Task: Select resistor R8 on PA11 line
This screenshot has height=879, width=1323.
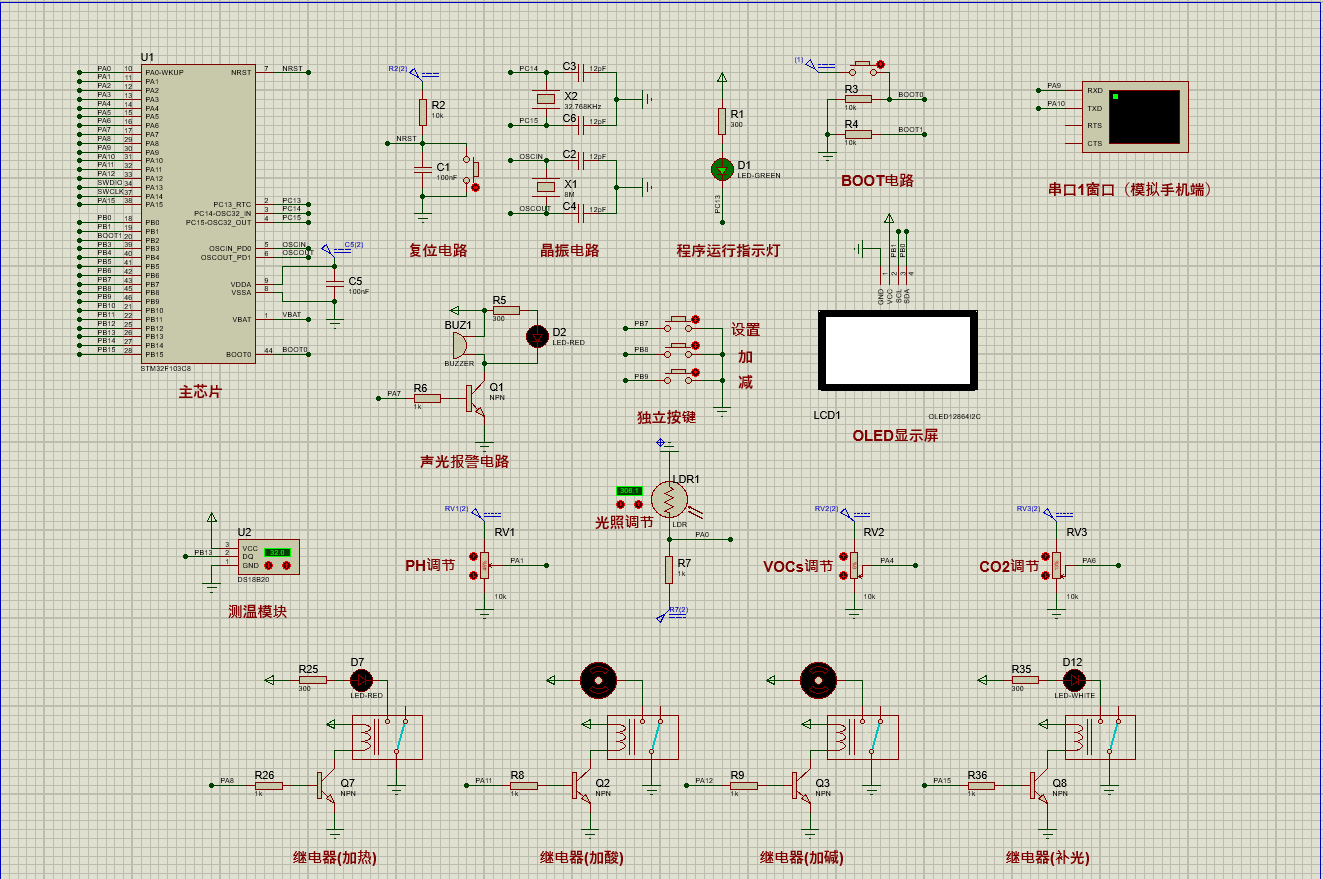Action: coord(522,786)
